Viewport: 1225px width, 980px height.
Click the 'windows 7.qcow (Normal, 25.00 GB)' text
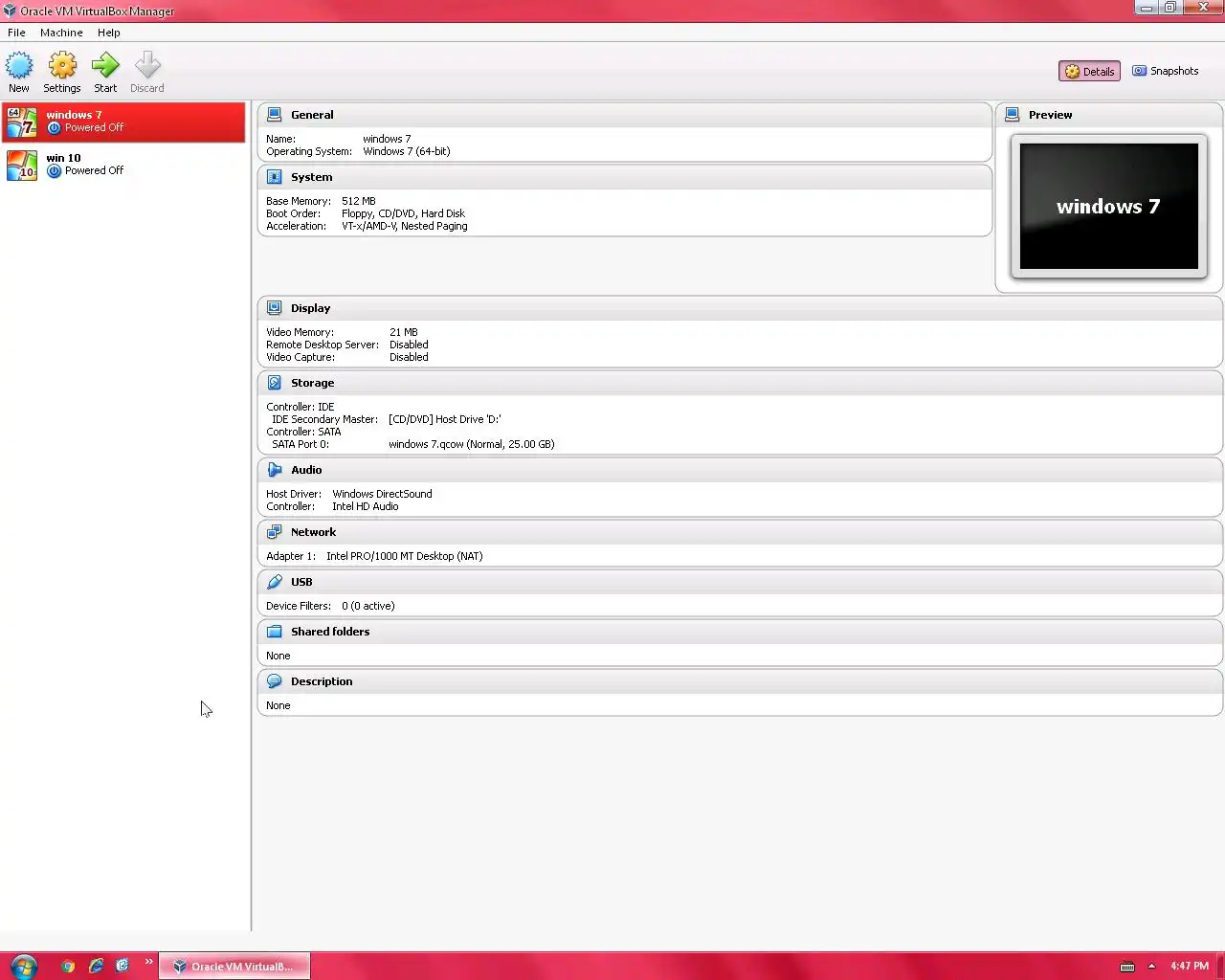click(472, 444)
